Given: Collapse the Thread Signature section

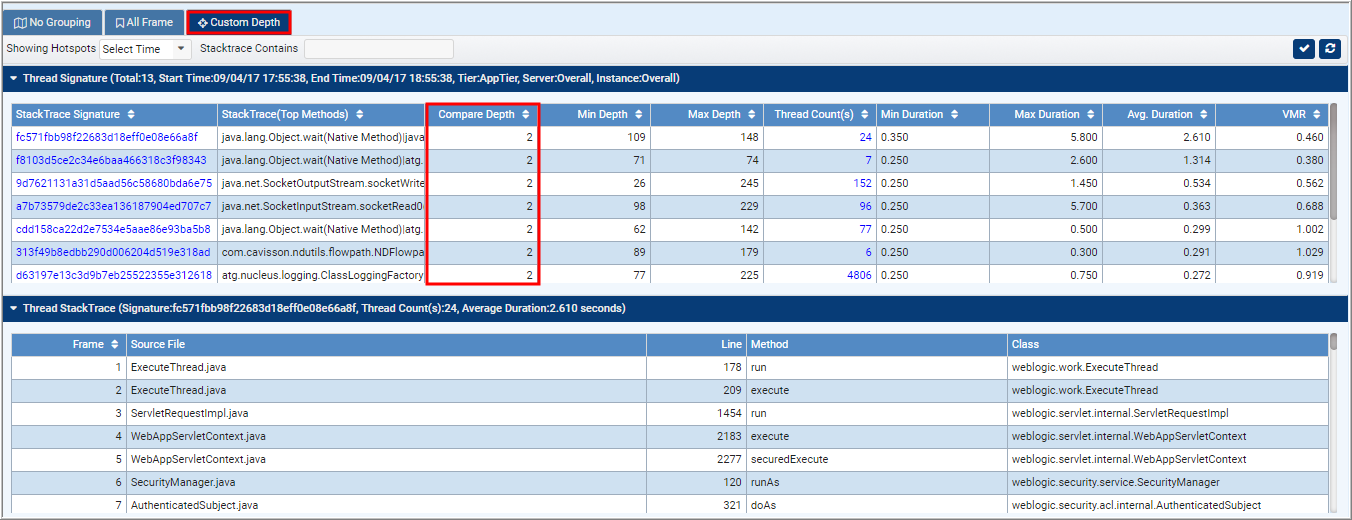Looking at the screenshot, I should (13, 78).
